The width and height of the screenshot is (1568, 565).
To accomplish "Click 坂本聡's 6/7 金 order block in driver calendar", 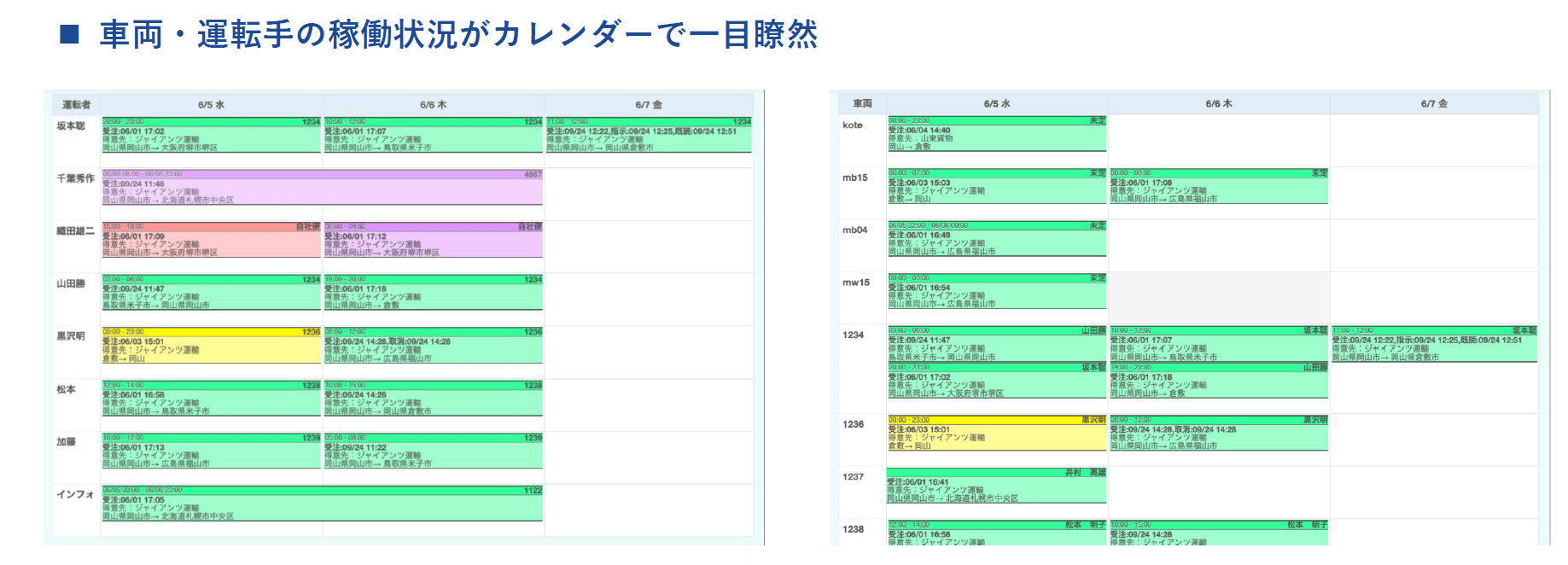I will point(649,136).
